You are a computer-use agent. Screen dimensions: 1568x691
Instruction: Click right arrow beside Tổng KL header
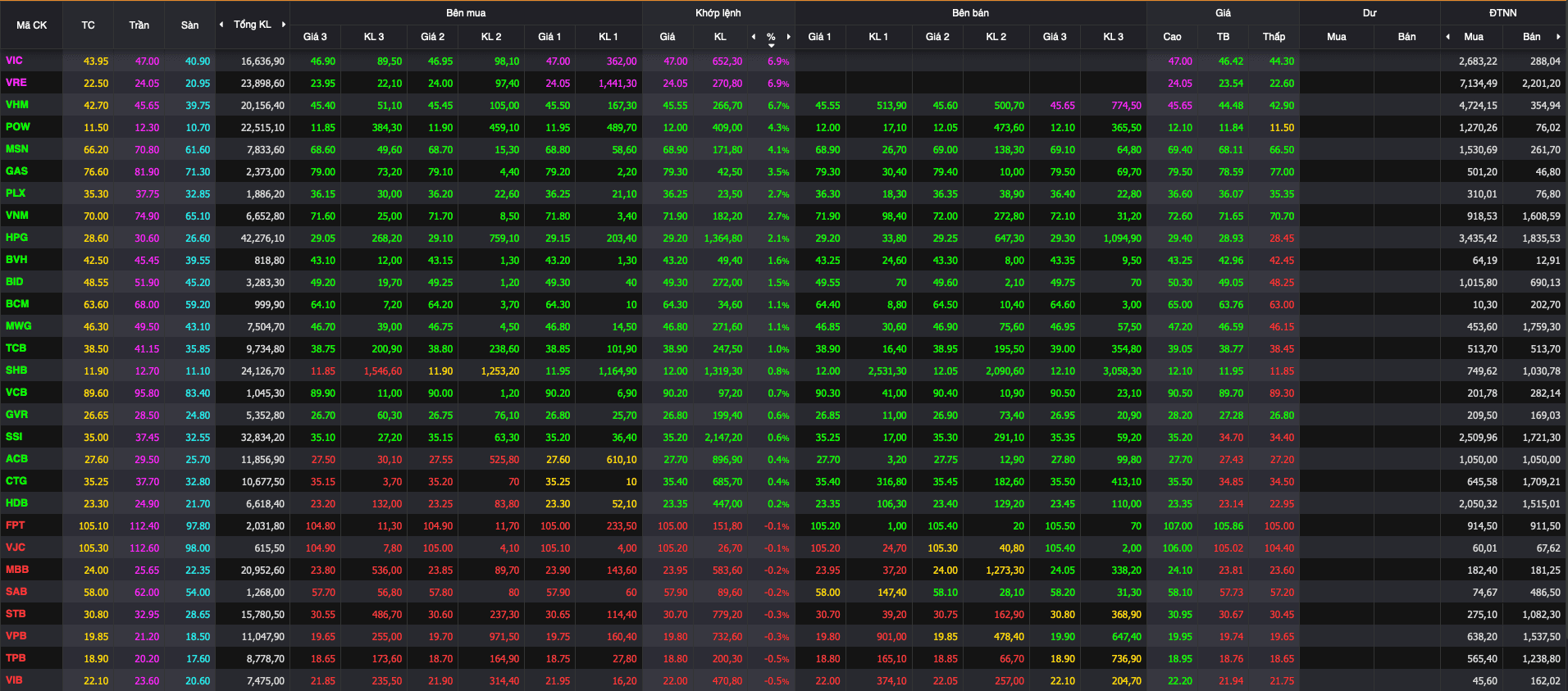pos(284,25)
